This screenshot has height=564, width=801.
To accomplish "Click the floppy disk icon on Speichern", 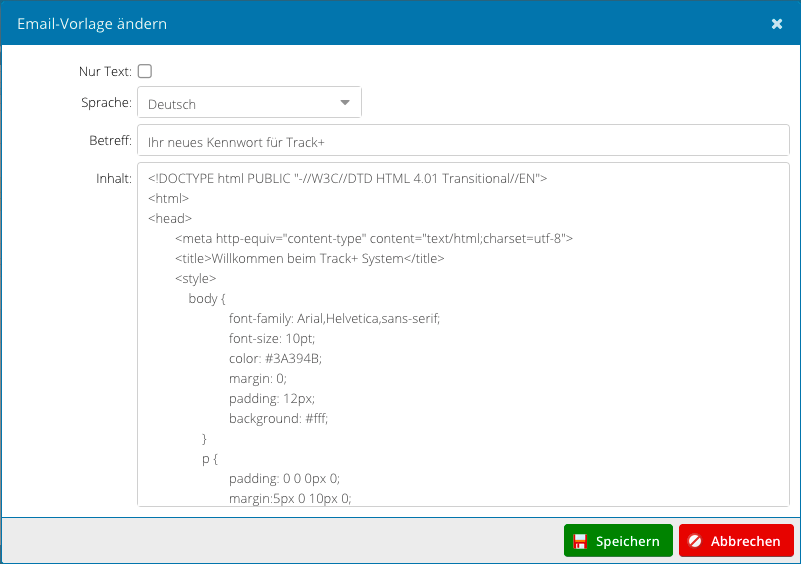I will pos(580,541).
